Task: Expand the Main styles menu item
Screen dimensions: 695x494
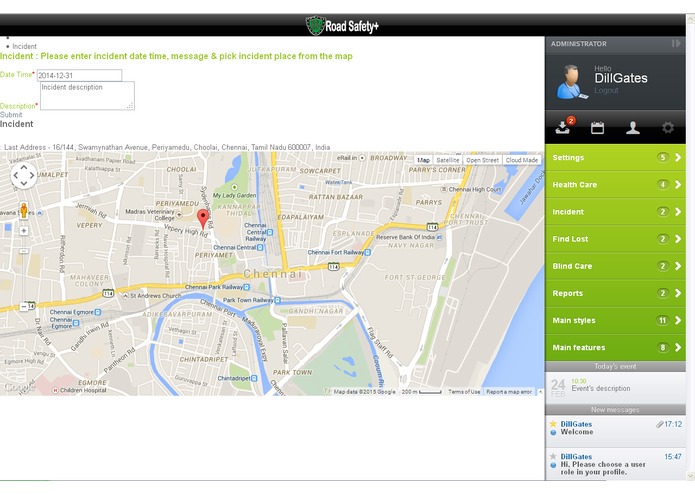Action: tap(615, 320)
